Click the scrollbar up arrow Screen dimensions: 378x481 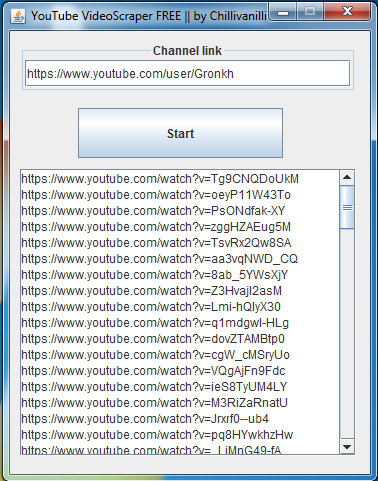point(347,177)
